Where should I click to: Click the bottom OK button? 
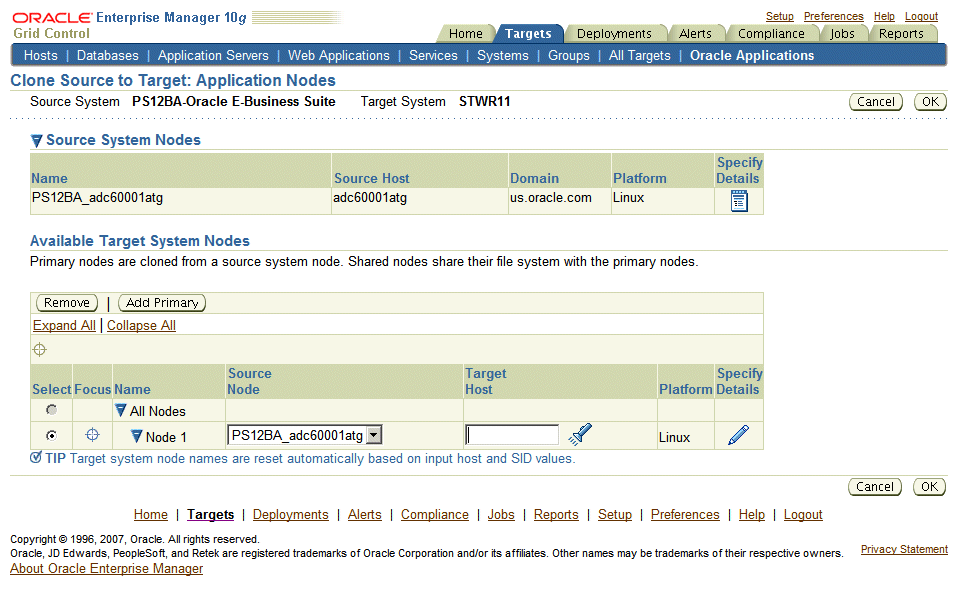click(930, 486)
